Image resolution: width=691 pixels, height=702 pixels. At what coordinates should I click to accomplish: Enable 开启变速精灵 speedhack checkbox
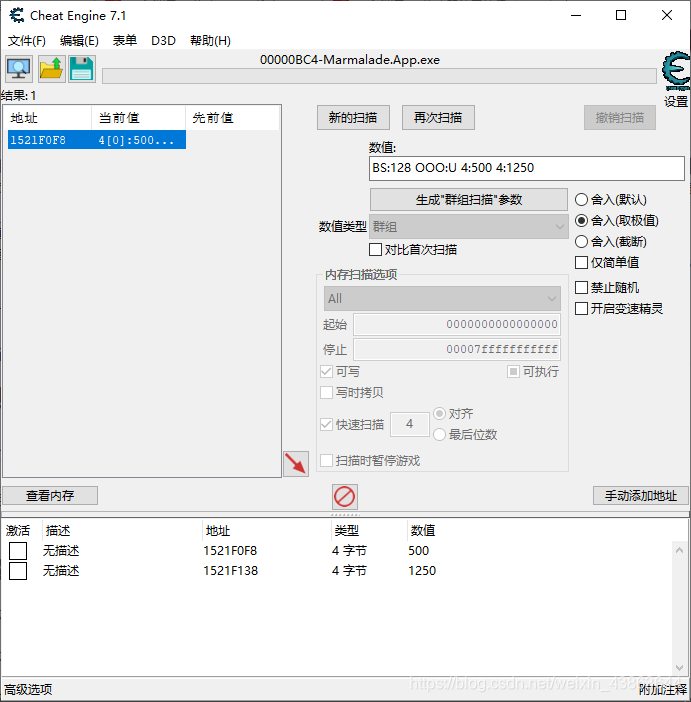click(x=619, y=308)
